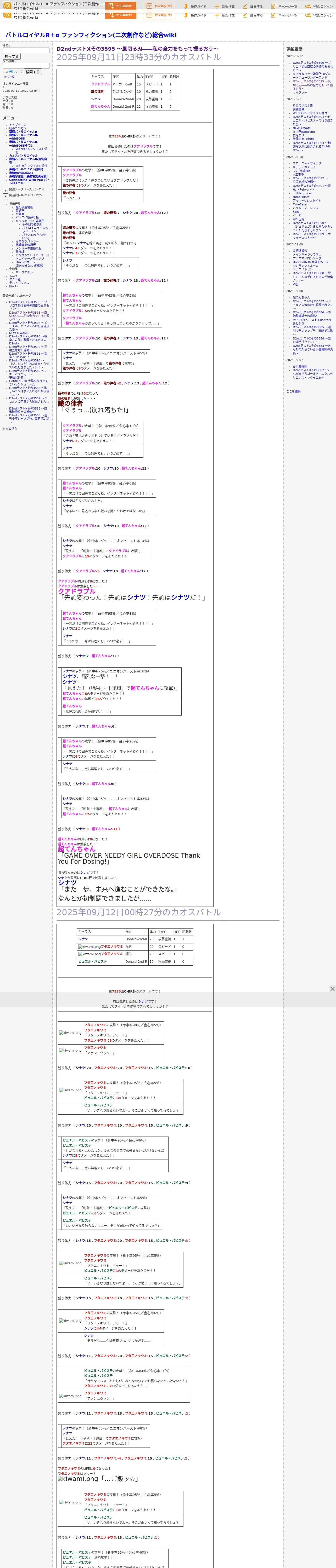Open 聖園ミカ（水着） link
336x1568 pixels.
304,139
